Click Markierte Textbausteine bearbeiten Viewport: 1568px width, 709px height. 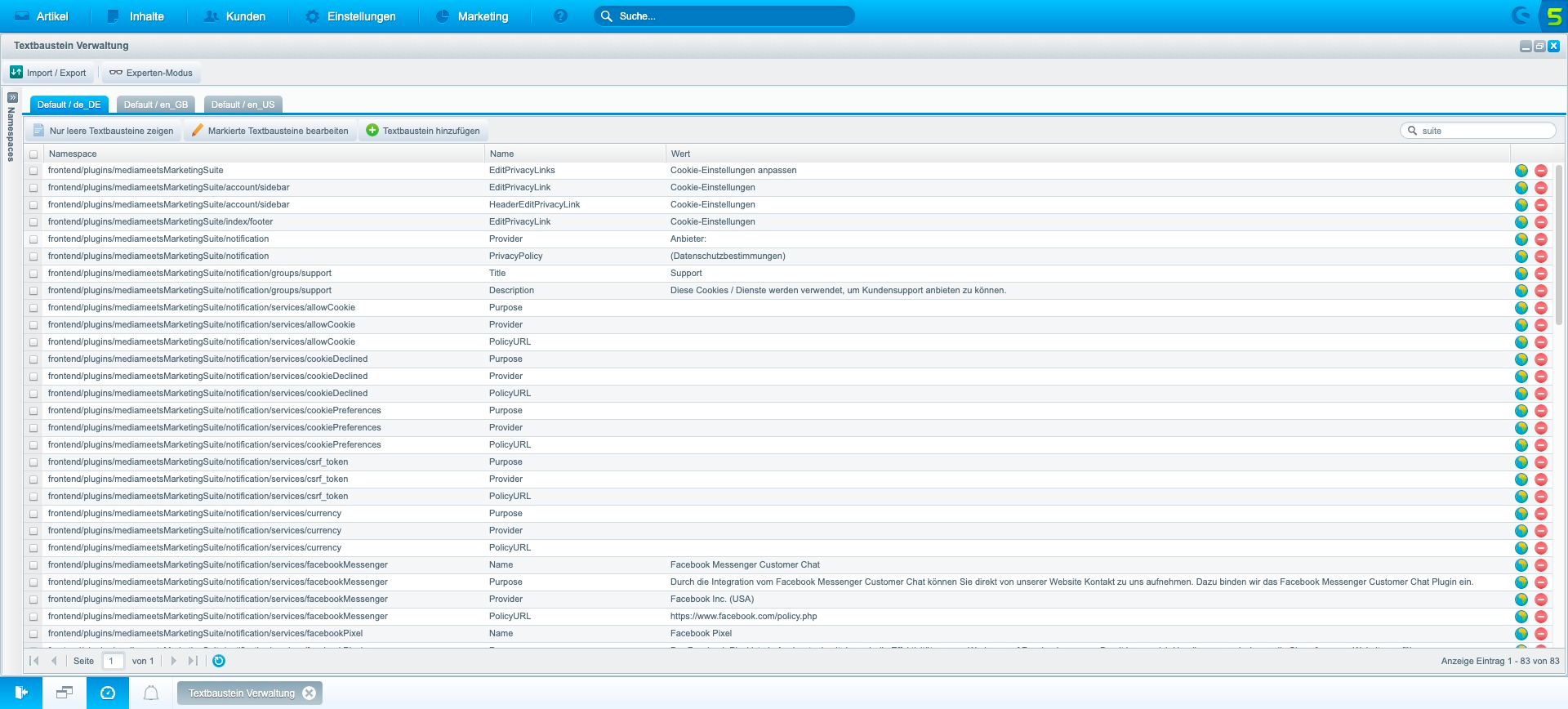[270, 131]
